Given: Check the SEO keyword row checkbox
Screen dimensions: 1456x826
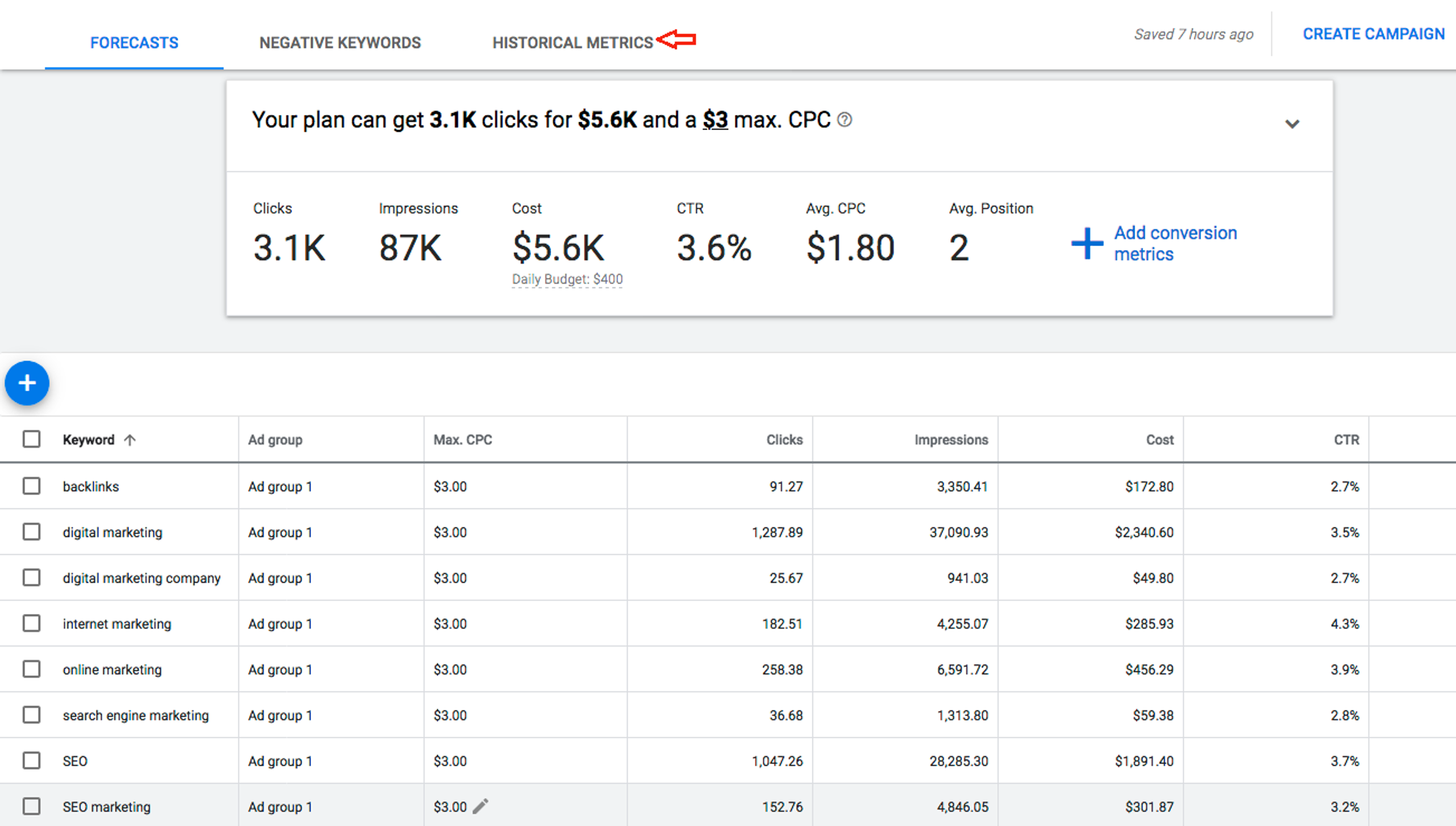Looking at the screenshot, I should coord(31,761).
